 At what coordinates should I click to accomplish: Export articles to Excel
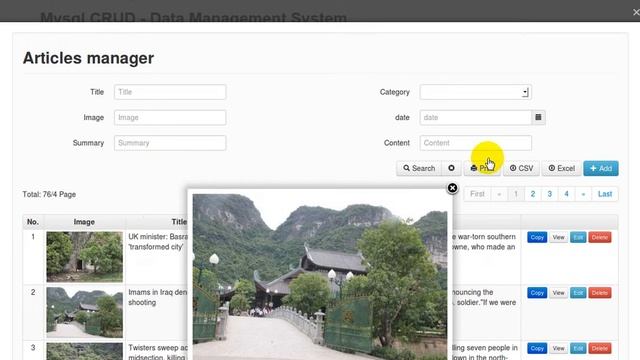click(561, 168)
